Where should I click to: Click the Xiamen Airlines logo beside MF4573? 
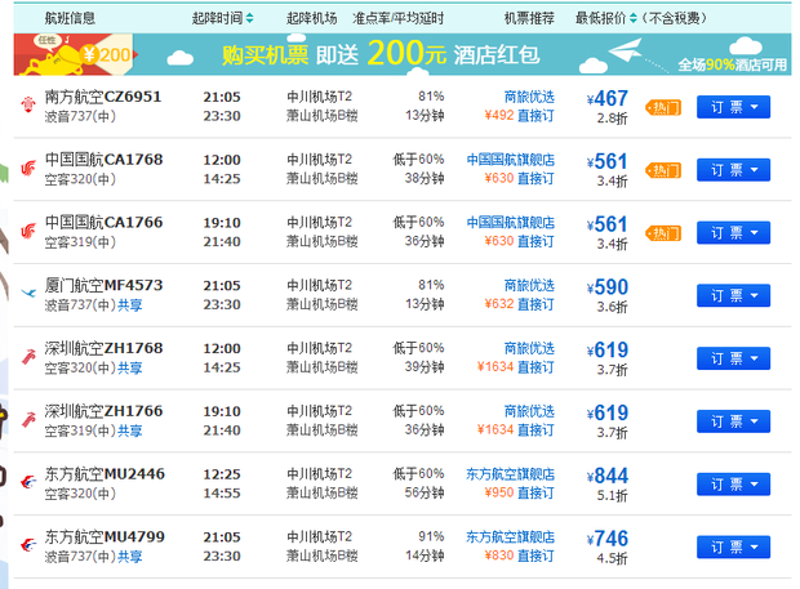(28, 293)
